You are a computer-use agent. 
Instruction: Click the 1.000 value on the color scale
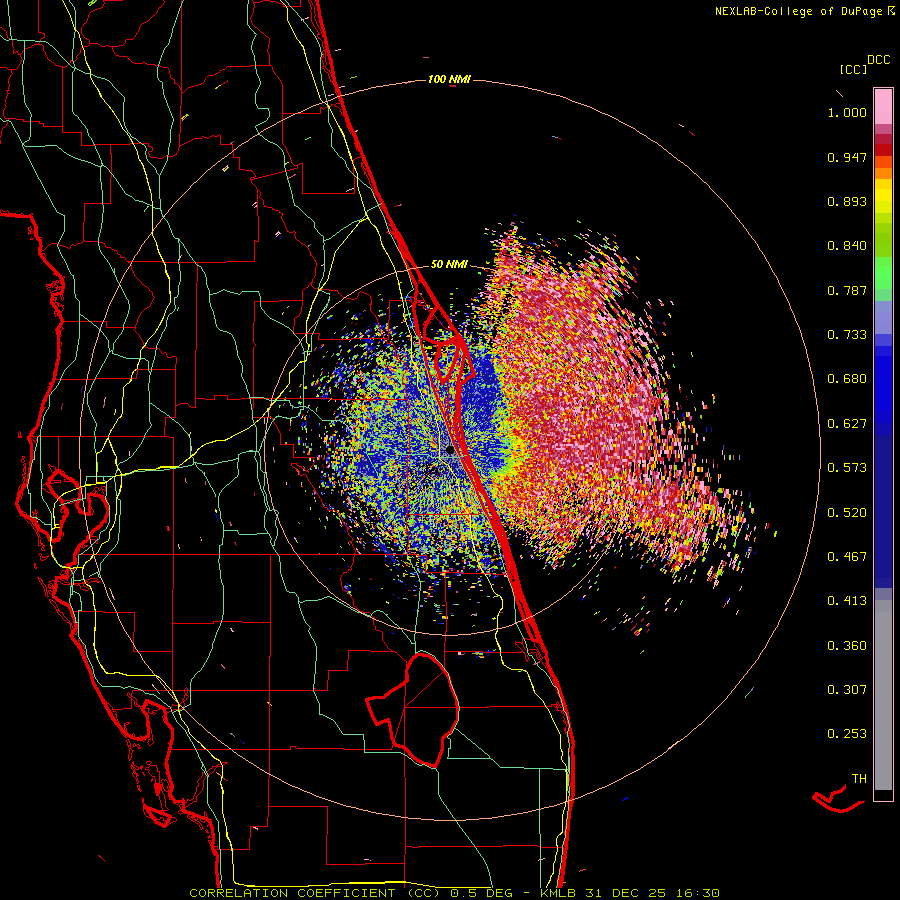tap(847, 112)
